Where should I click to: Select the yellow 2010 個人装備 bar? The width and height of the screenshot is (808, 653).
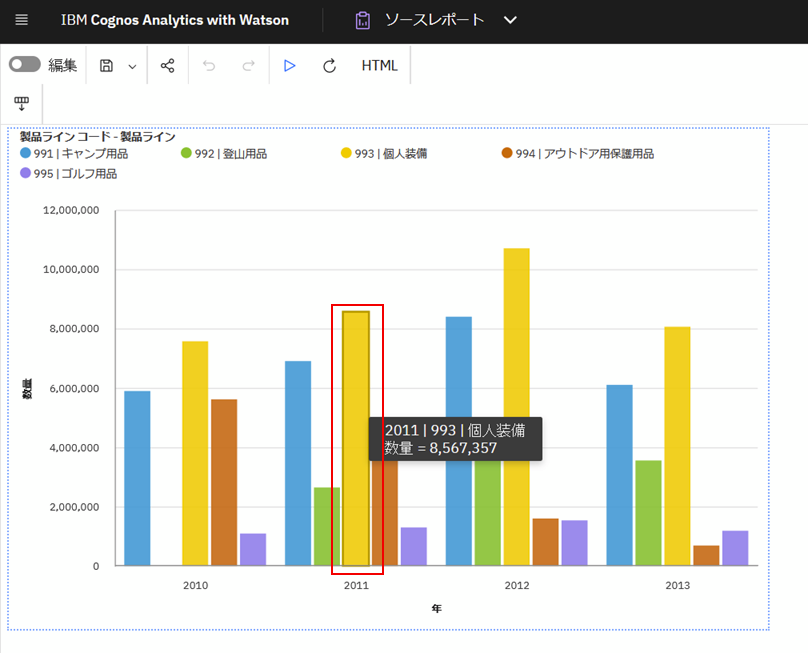[195, 454]
